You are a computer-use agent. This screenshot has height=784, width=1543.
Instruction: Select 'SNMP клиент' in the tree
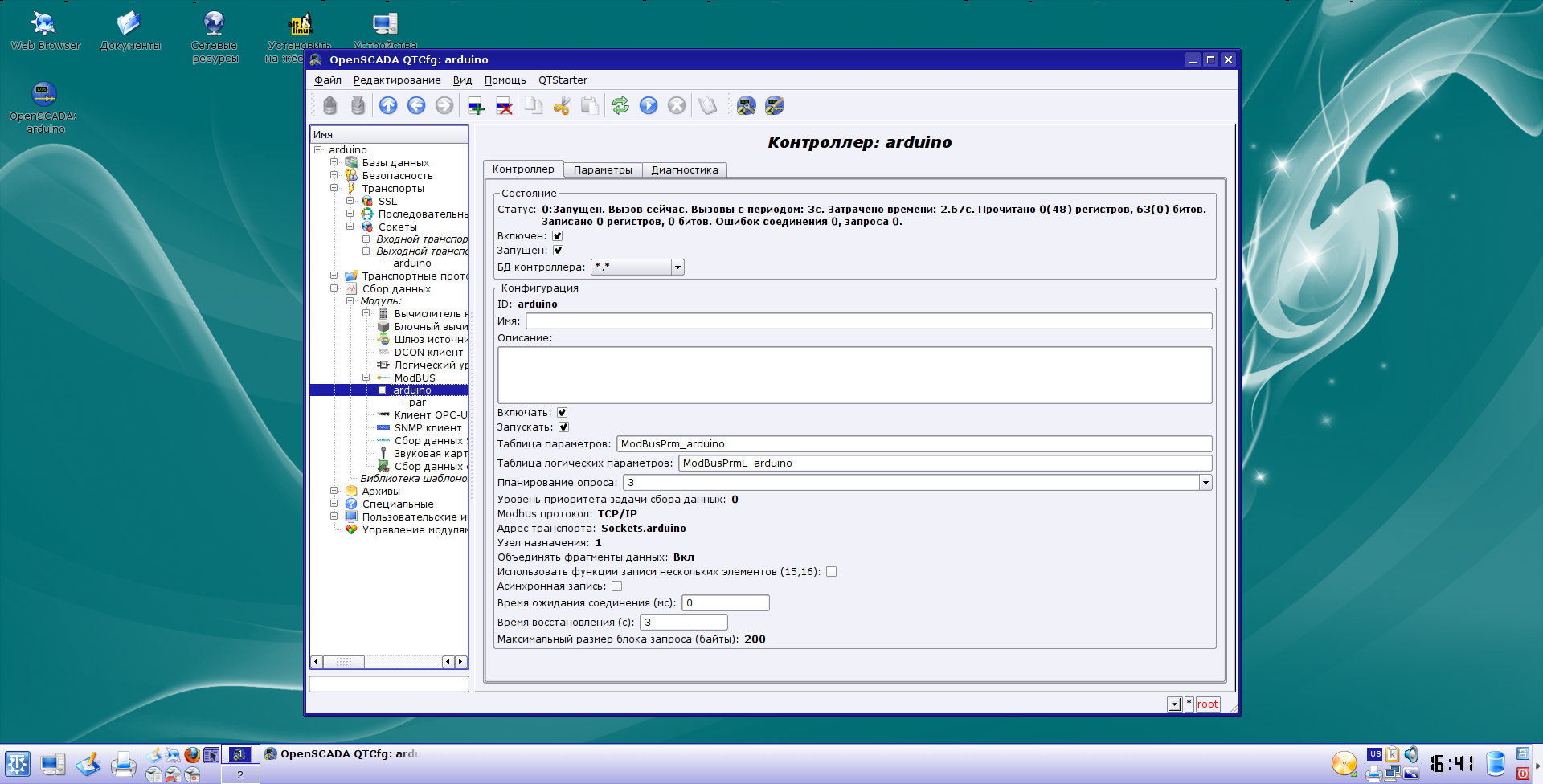pyautogui.click(x=428, y=428)
